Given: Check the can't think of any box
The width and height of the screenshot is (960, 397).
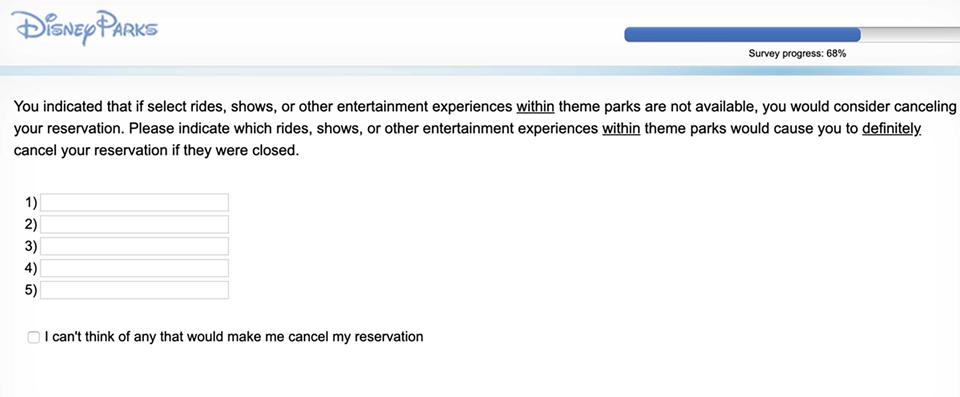Looking at the screenshot, I should pyautogui.click(x=34, y=338).
